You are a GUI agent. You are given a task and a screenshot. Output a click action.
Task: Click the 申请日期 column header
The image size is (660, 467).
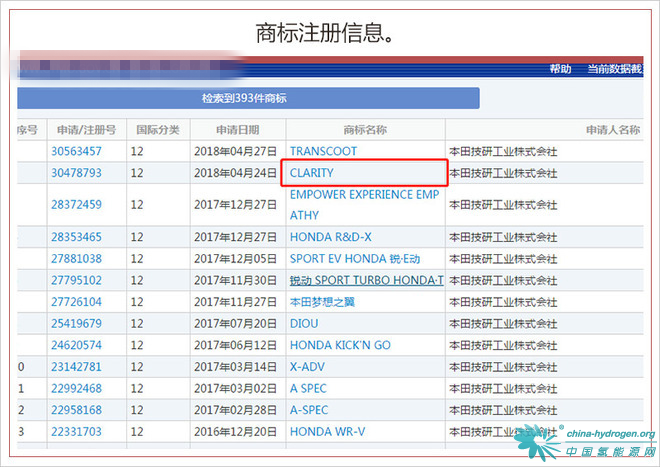[237, 130]
